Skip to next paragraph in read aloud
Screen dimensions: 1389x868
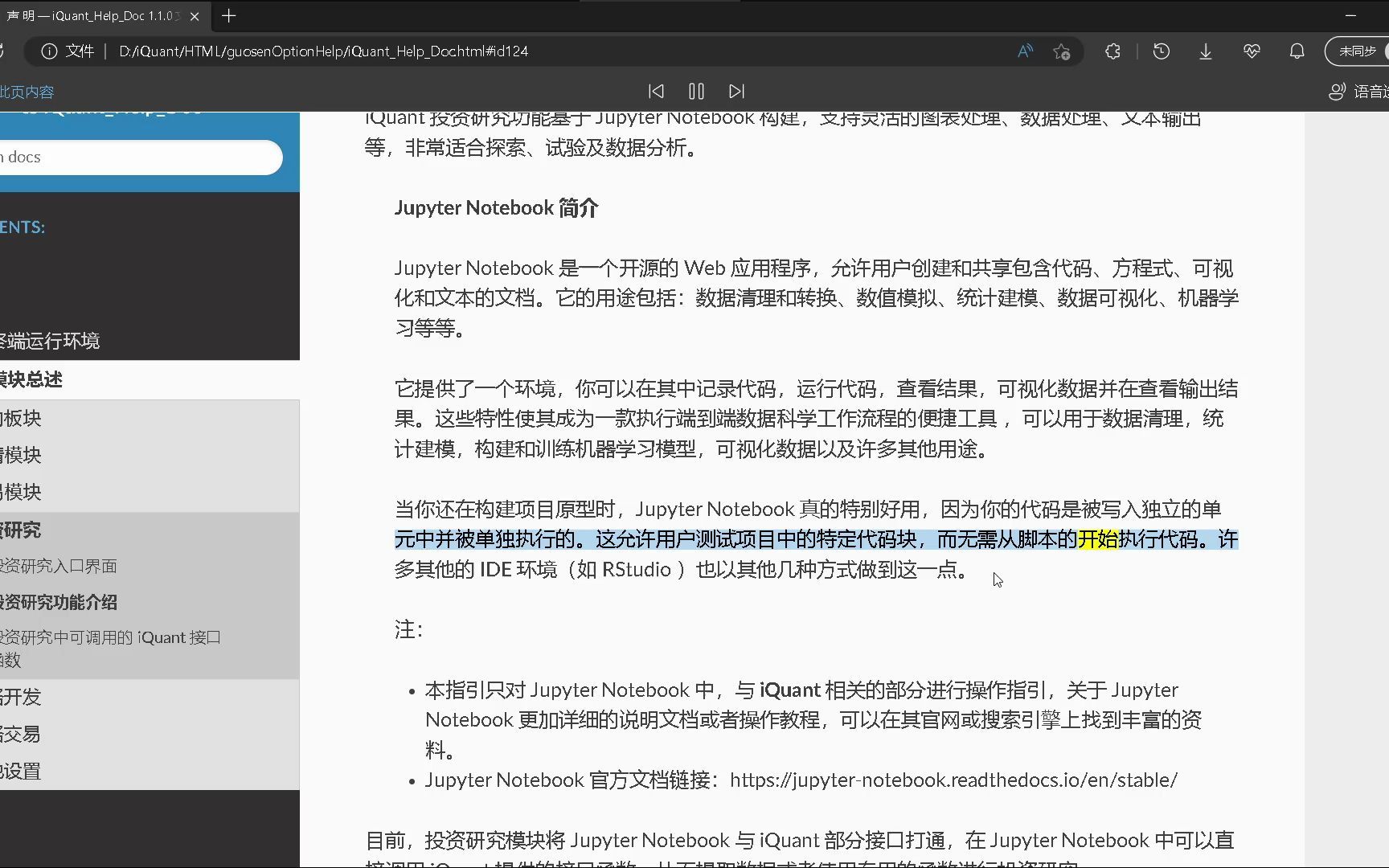(736, 92)
